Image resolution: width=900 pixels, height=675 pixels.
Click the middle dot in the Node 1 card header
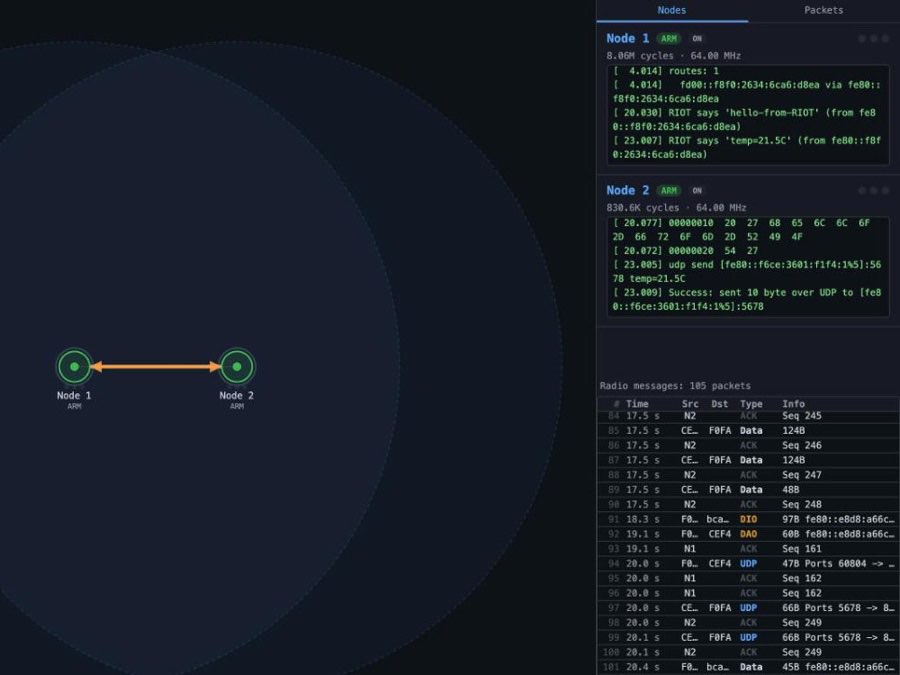[874, 38]
